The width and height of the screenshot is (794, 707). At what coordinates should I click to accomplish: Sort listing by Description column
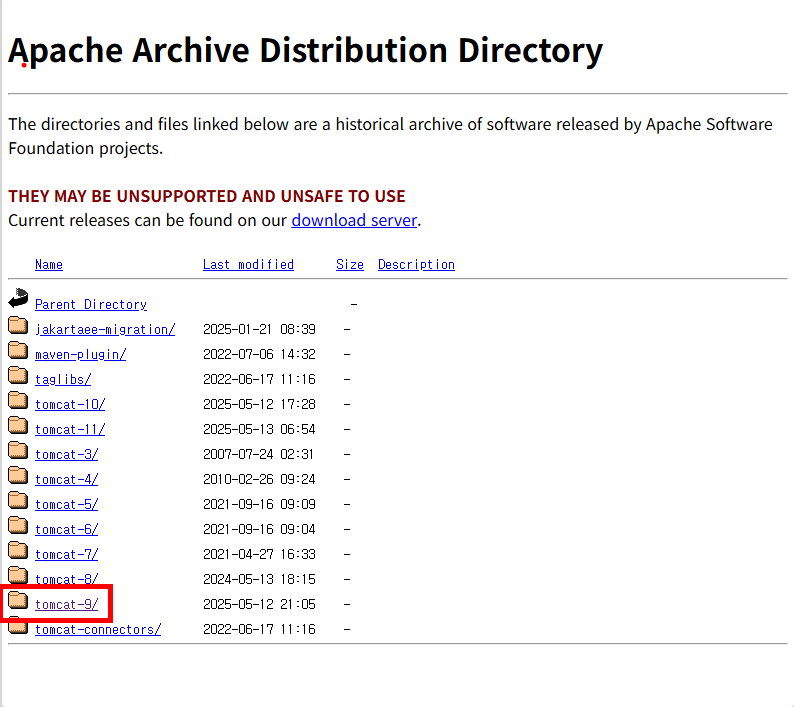(x=416, y=264)
